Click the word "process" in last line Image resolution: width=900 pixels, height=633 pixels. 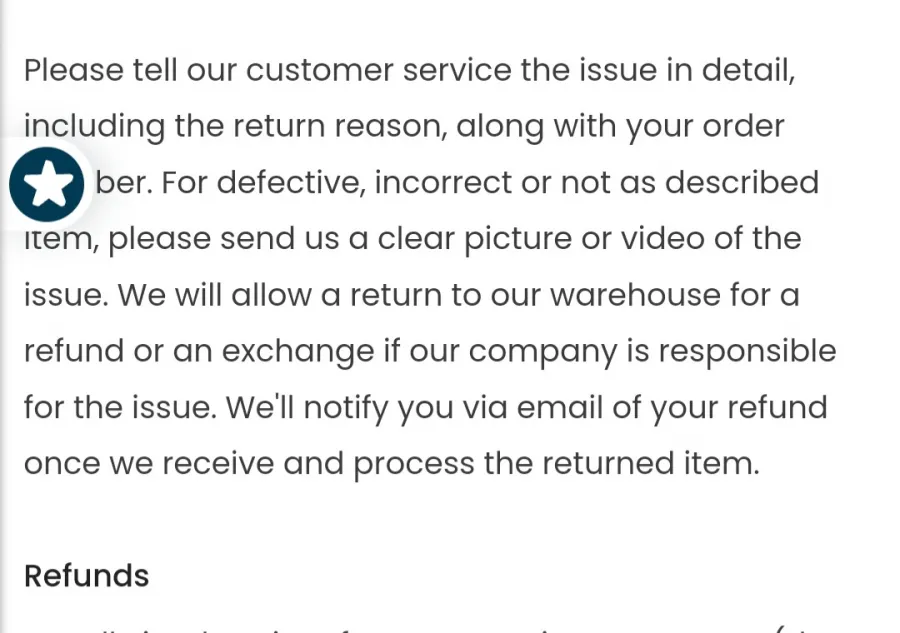coord(414,464)
